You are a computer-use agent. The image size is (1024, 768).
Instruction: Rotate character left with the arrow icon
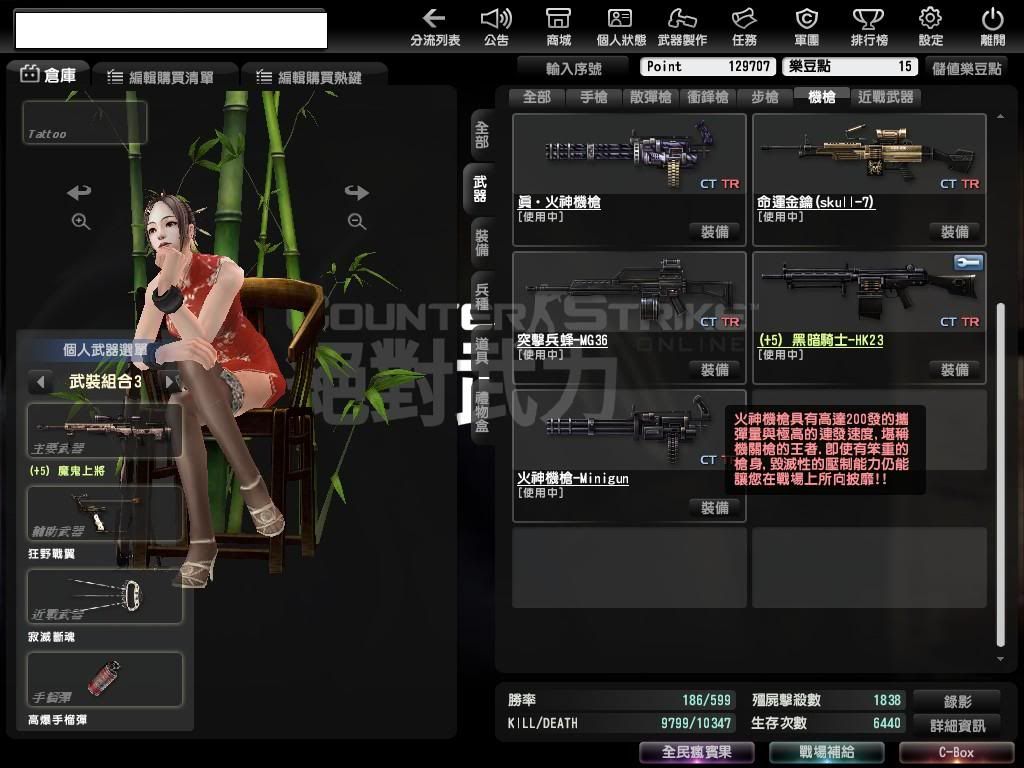(x=79, y=192)
